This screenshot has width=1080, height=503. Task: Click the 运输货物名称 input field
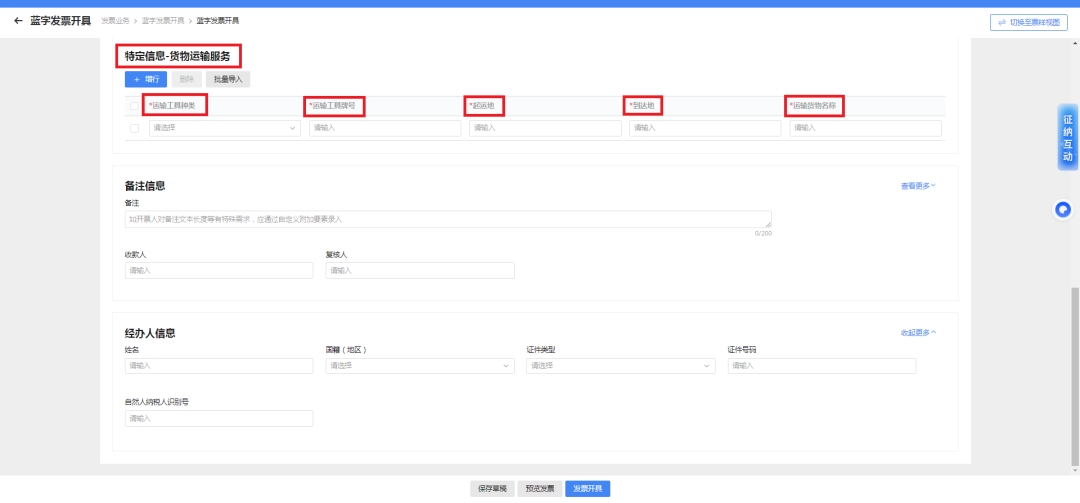coord(866,128)
